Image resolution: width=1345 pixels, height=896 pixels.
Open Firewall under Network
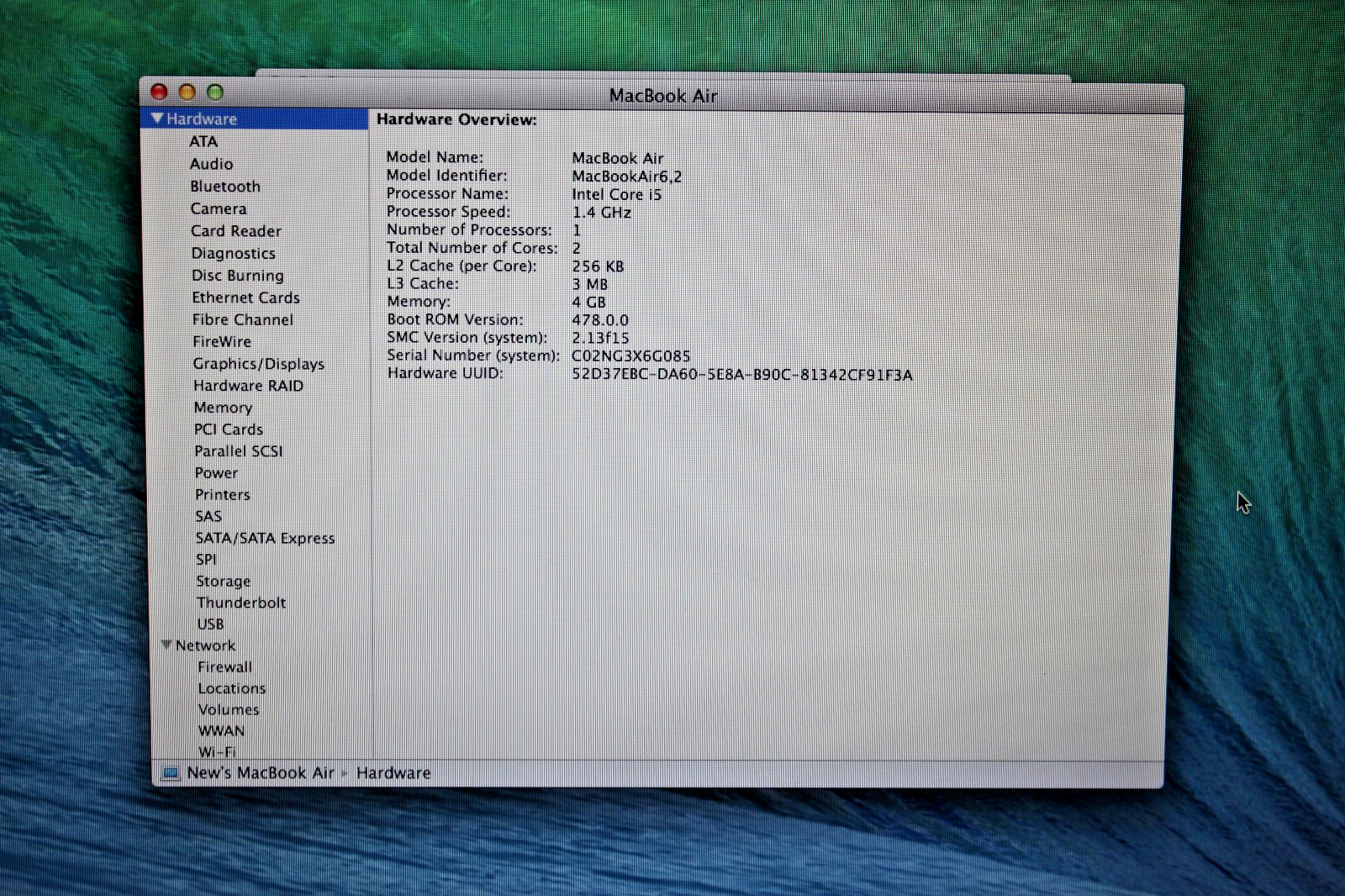coord(224,667)
